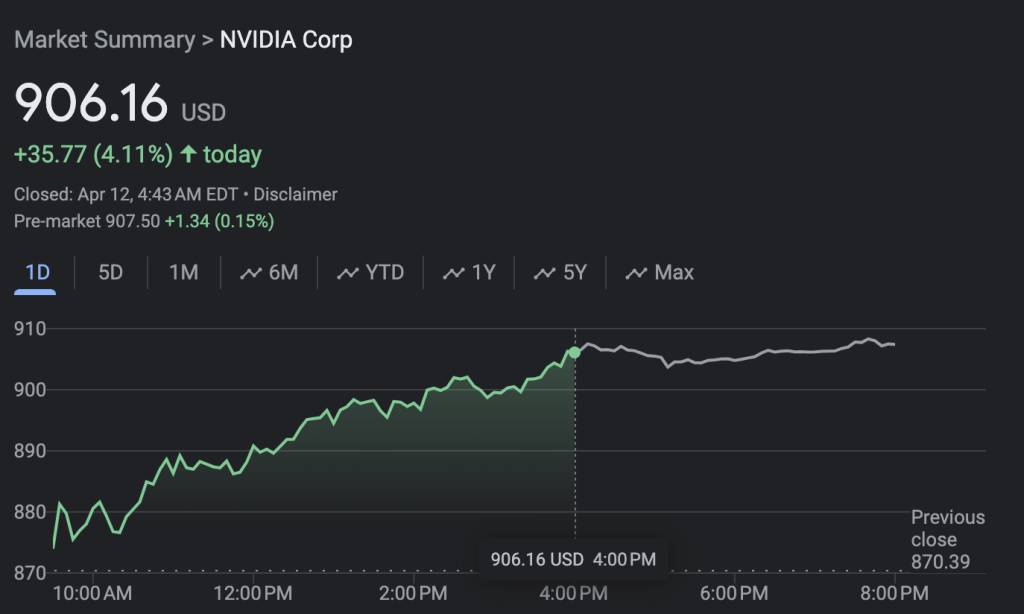Click the Previous close 870.39 label
The height and width of the screenshot is (614, 1024).
coord(946,539)
